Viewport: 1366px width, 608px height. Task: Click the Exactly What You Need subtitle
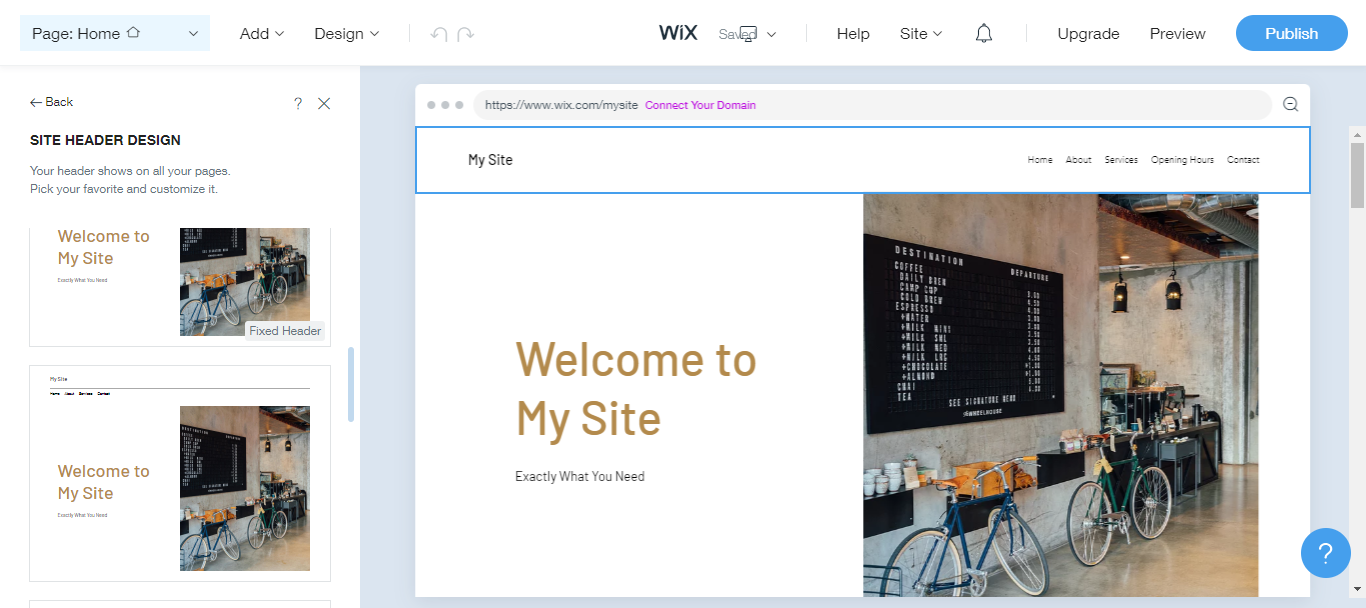click(x=580, y=476)
